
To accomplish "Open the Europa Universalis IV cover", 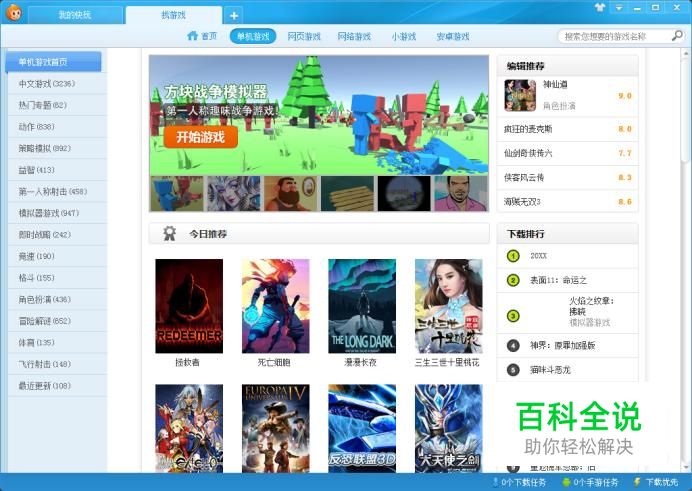I will [x=275, y=428].
